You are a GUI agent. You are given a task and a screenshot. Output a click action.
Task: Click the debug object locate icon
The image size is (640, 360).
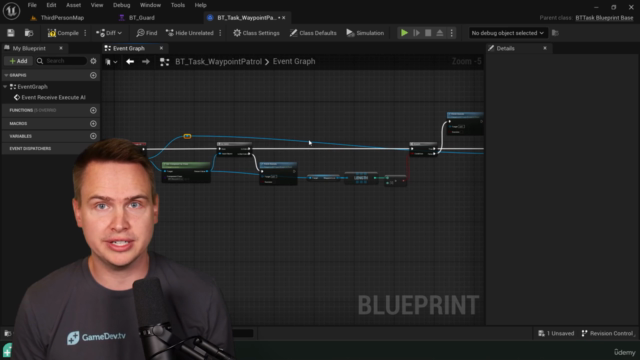coord(555,33)
